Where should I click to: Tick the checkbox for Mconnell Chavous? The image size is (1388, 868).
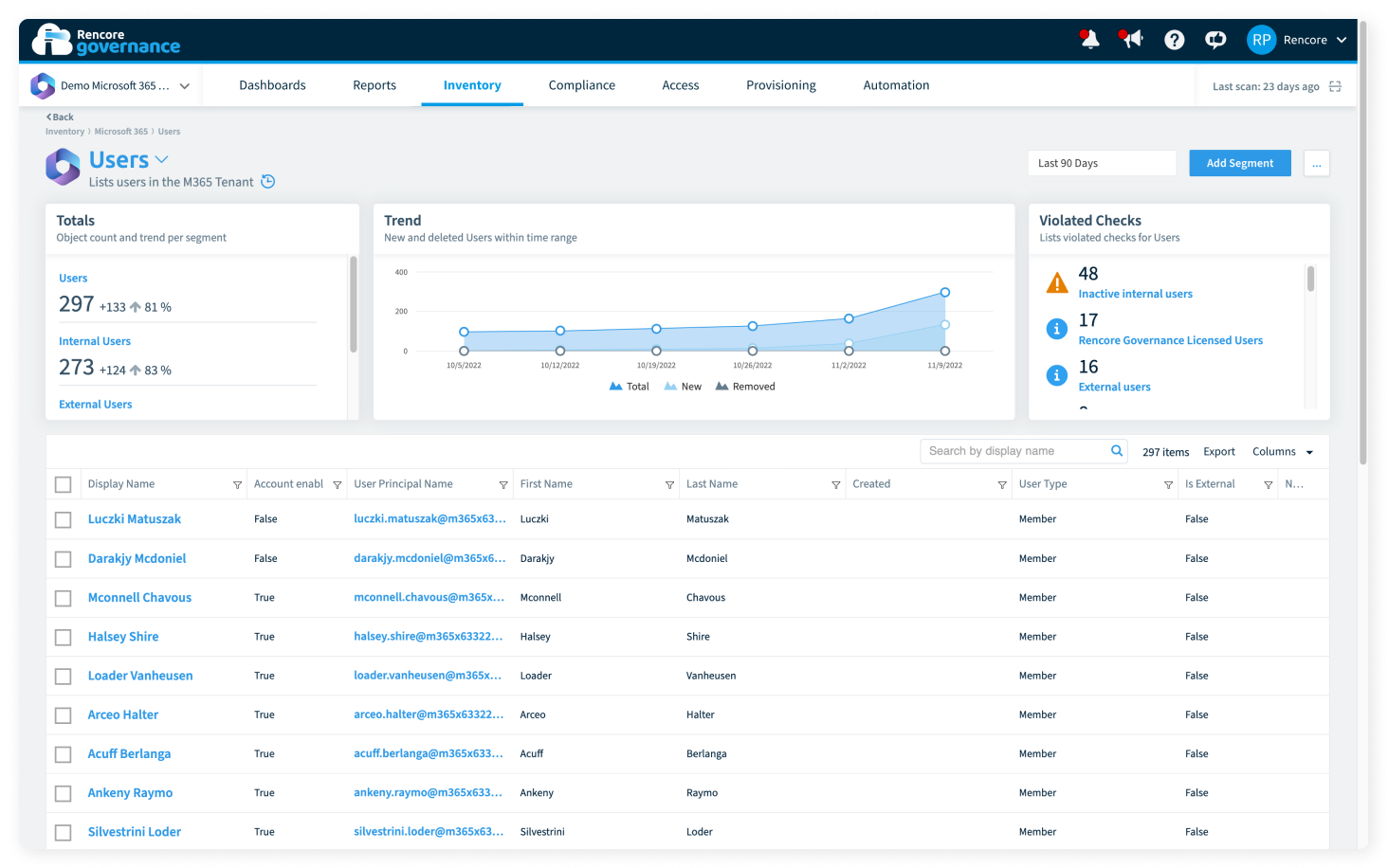pos(64,599)
